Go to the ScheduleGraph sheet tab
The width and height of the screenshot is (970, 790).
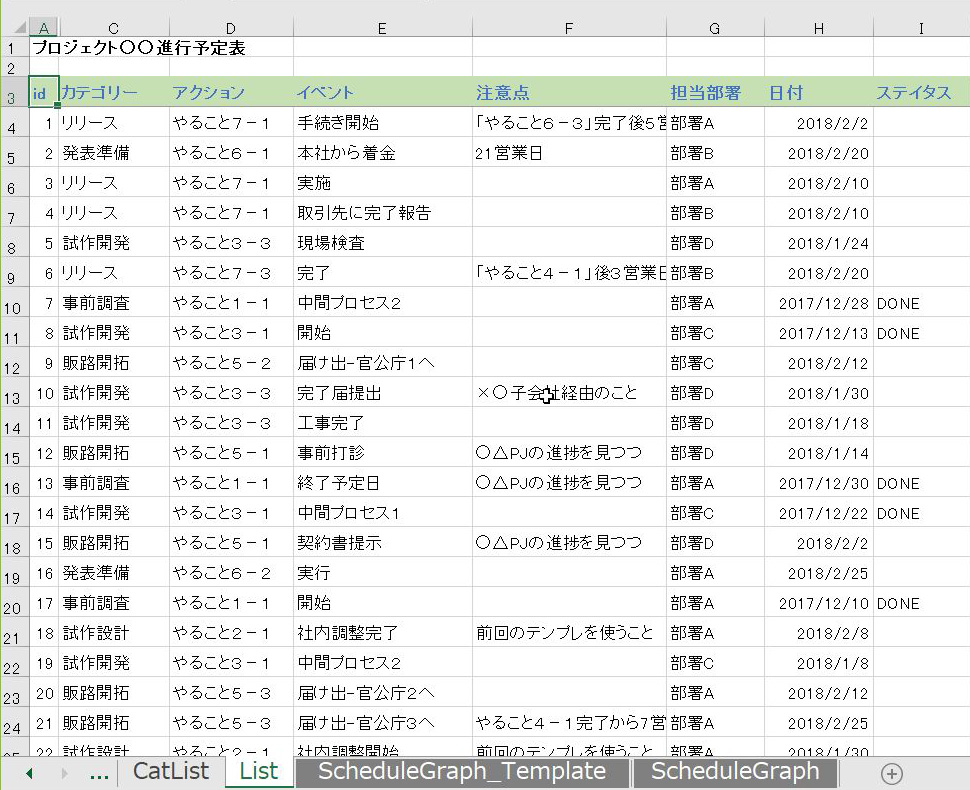pos(735,772)
